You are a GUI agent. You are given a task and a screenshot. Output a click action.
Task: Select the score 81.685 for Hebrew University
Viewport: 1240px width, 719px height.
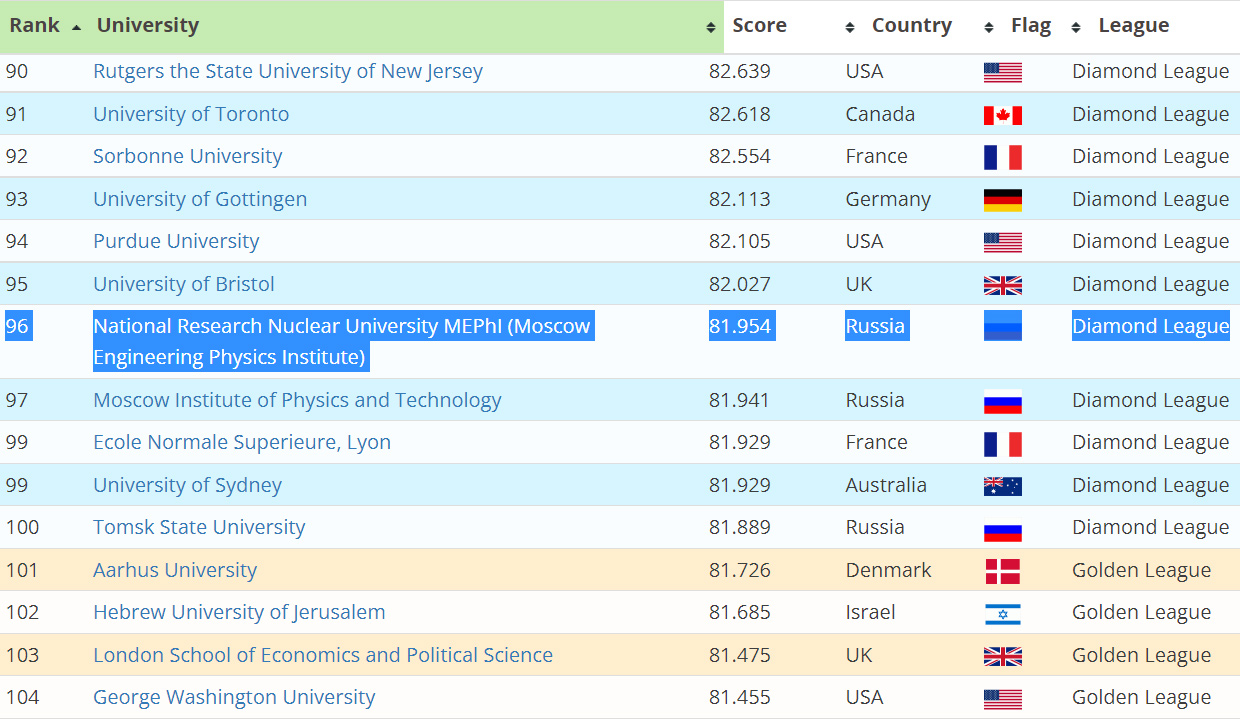(740, 612)
